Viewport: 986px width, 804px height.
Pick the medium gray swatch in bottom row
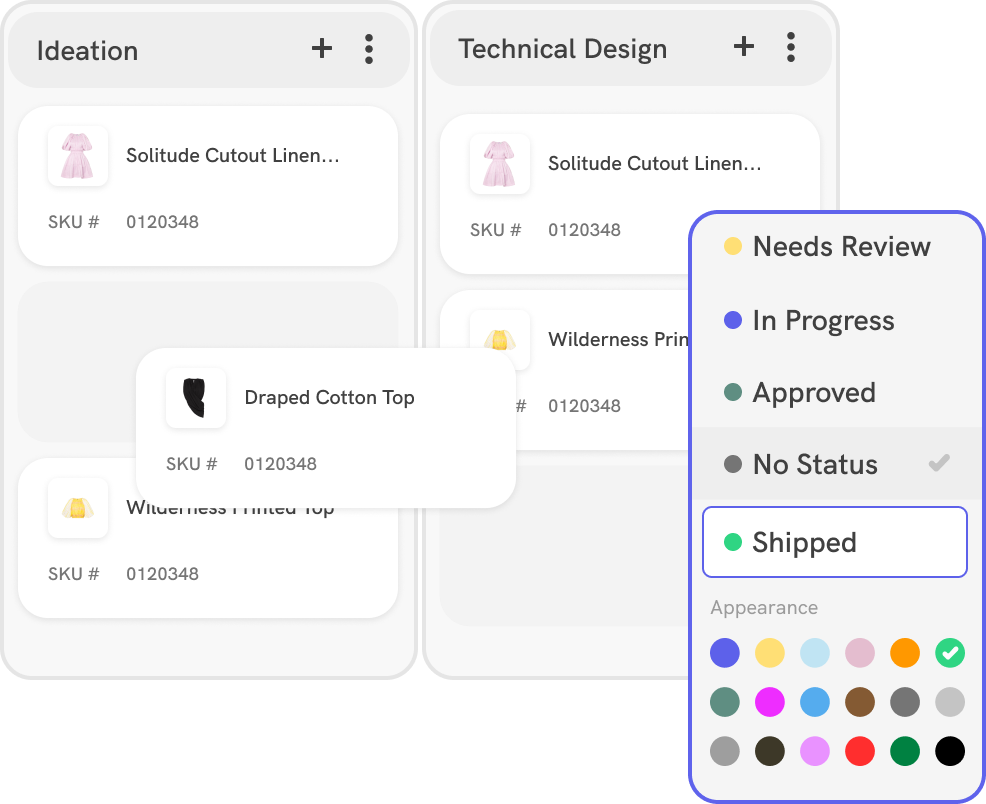tap(724, 751)
